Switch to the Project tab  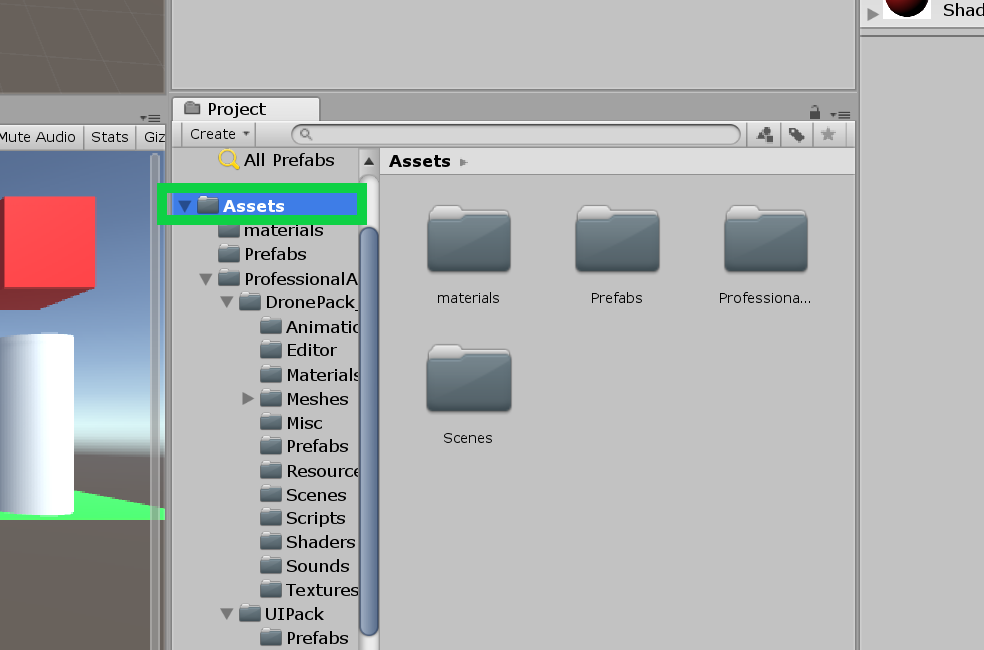coord(236,109)
